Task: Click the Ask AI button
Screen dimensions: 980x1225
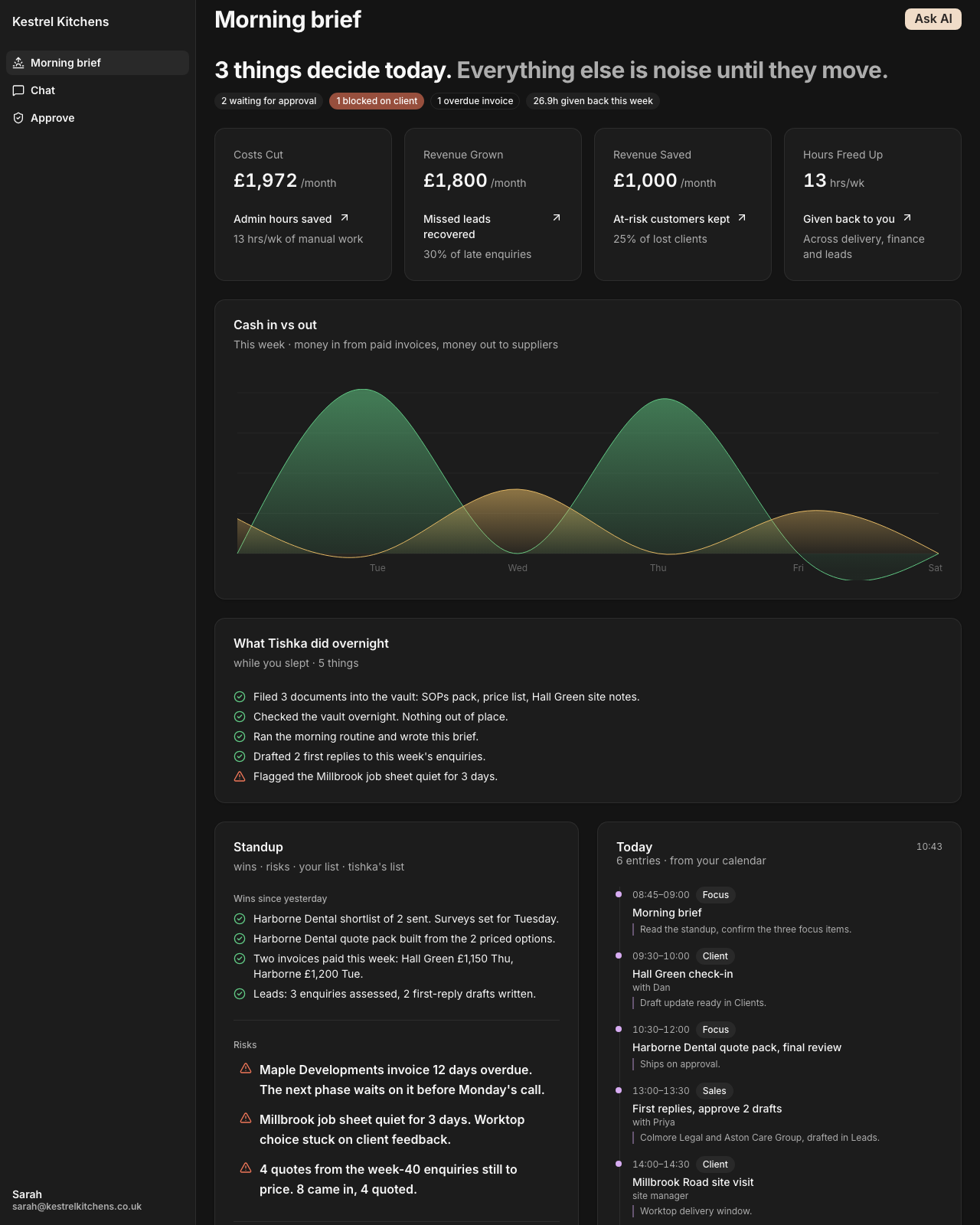Action: click(x=933, y=19)
